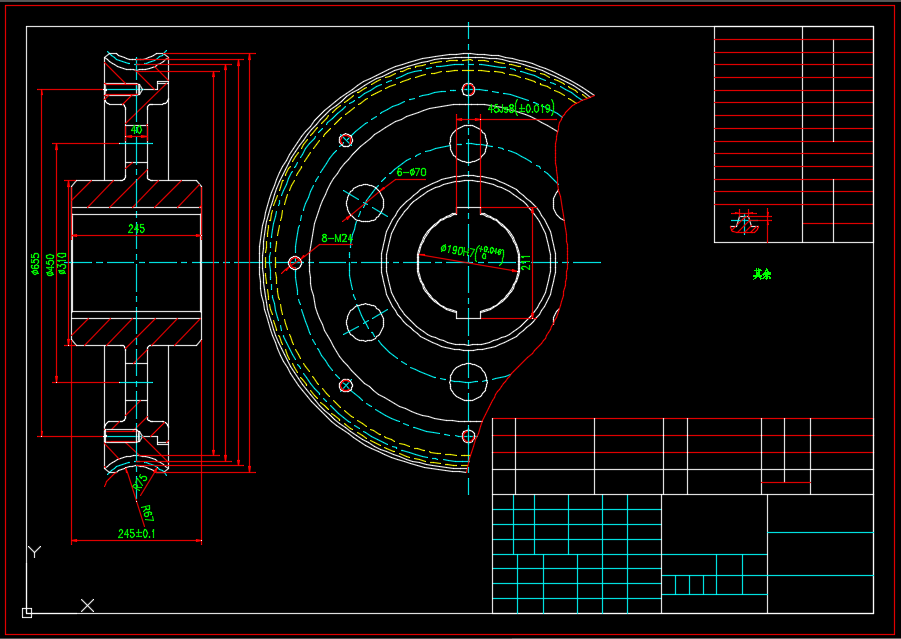Select the '45Js8(±0.019)' keyway width text
Screen dimensions: 901x639
(x=521, y=107)
